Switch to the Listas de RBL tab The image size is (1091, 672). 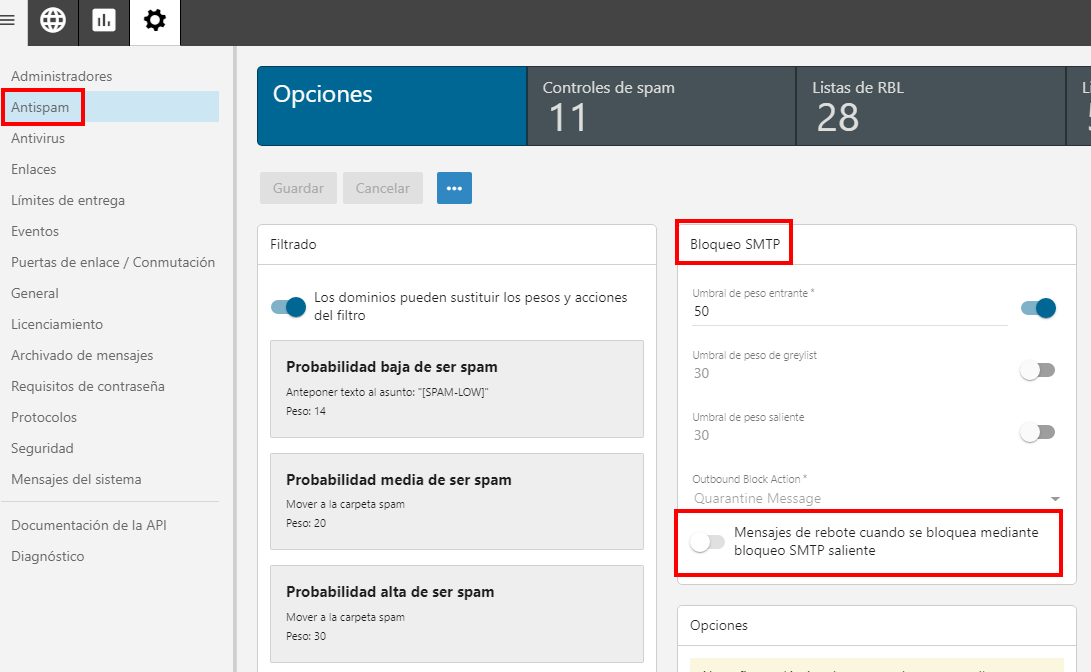click(930, 106)
